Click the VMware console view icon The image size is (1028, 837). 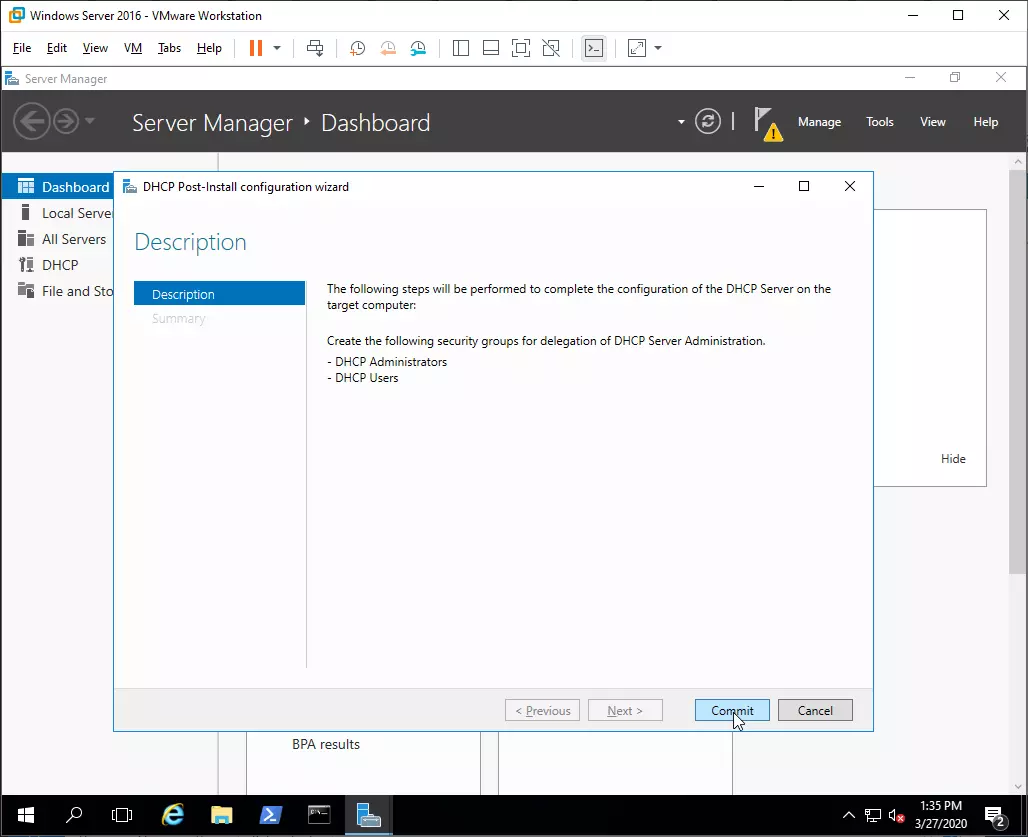point(594,48)
